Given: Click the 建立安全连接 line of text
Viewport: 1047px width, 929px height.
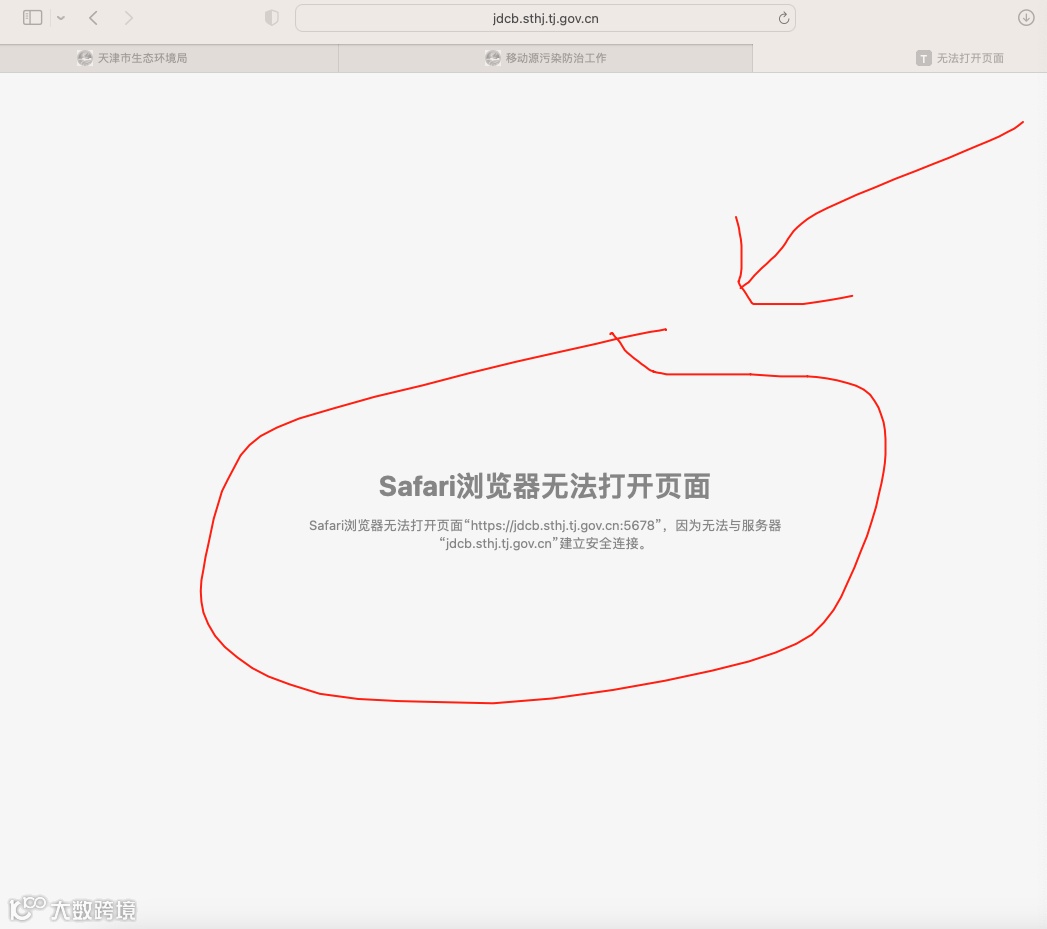Looking at the screenshot, I should tap(544, 544).
